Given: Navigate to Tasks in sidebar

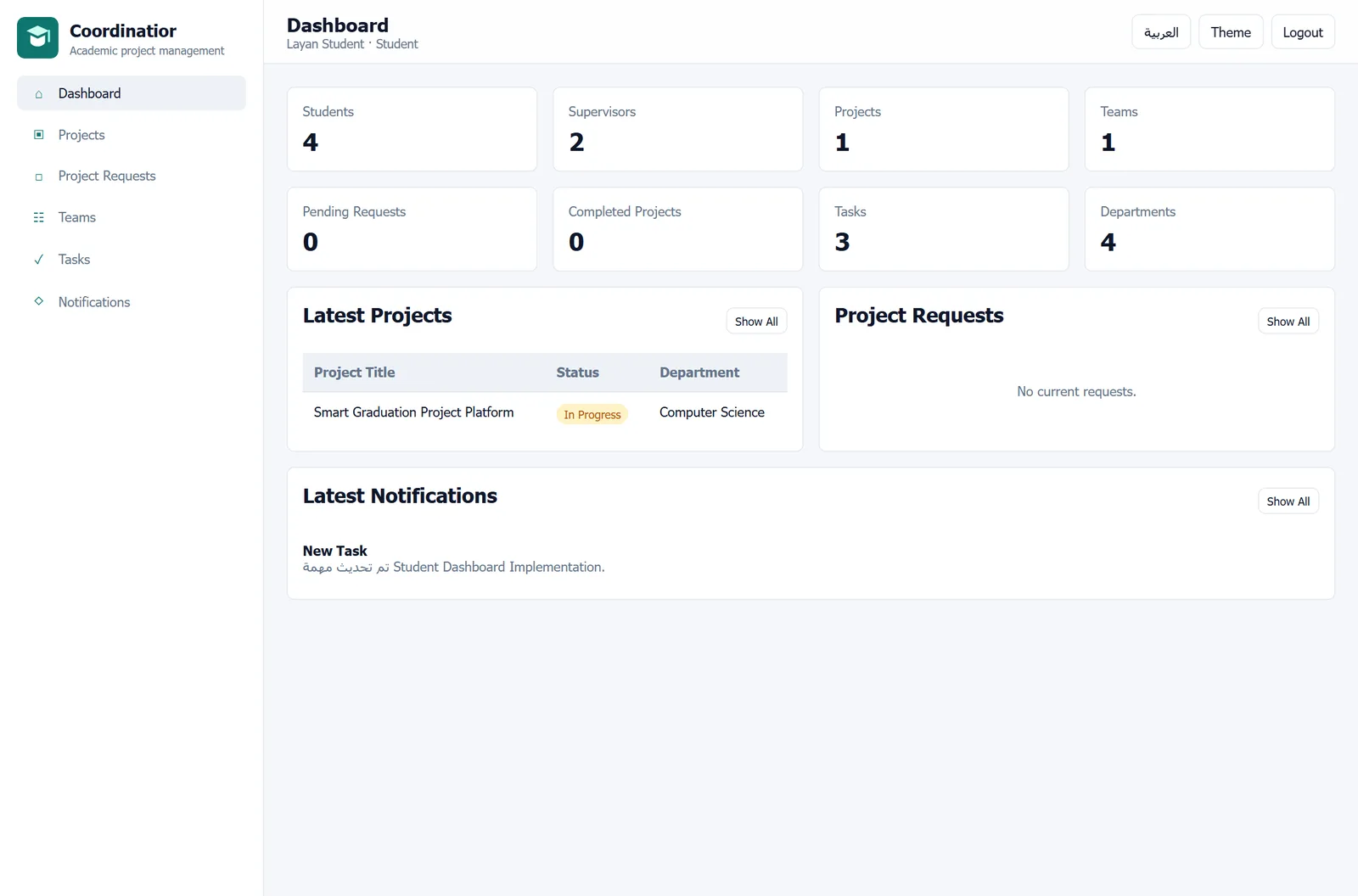Looking at the screenshot, I should [132, 259].
